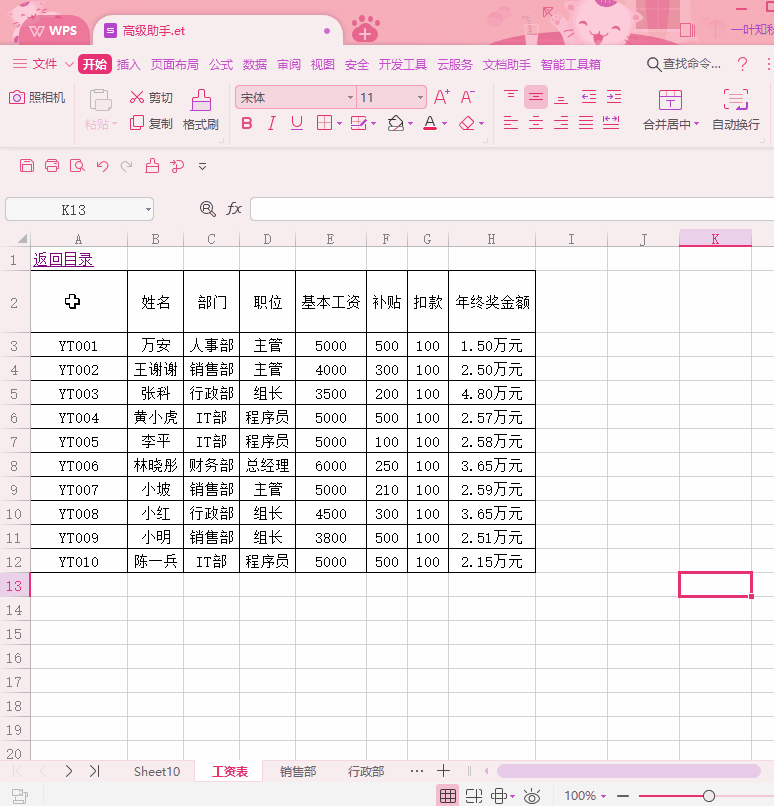The image size is (774, 806).
Task: Click the print icon in quick toolbar
Action: pyautogui.click(x=52, y=166)
